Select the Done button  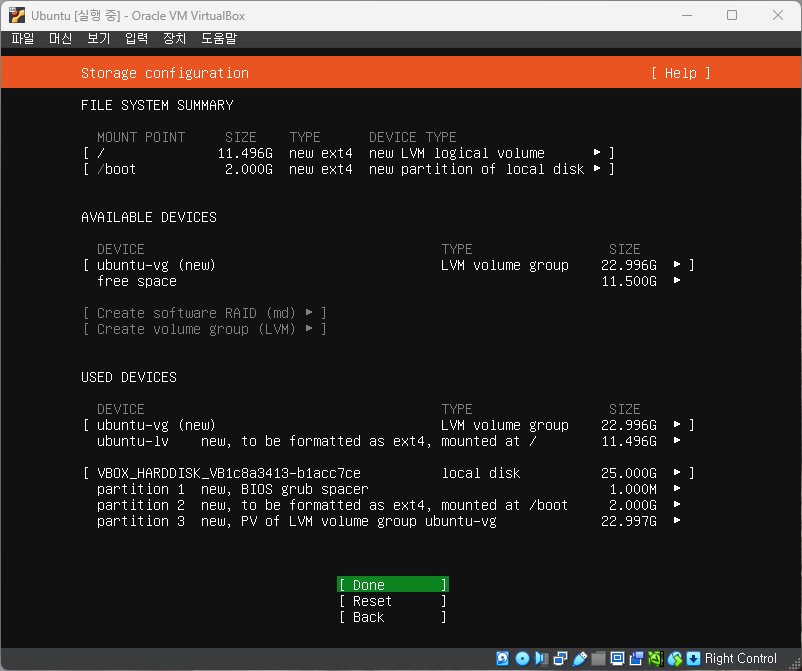pos(393,585)
